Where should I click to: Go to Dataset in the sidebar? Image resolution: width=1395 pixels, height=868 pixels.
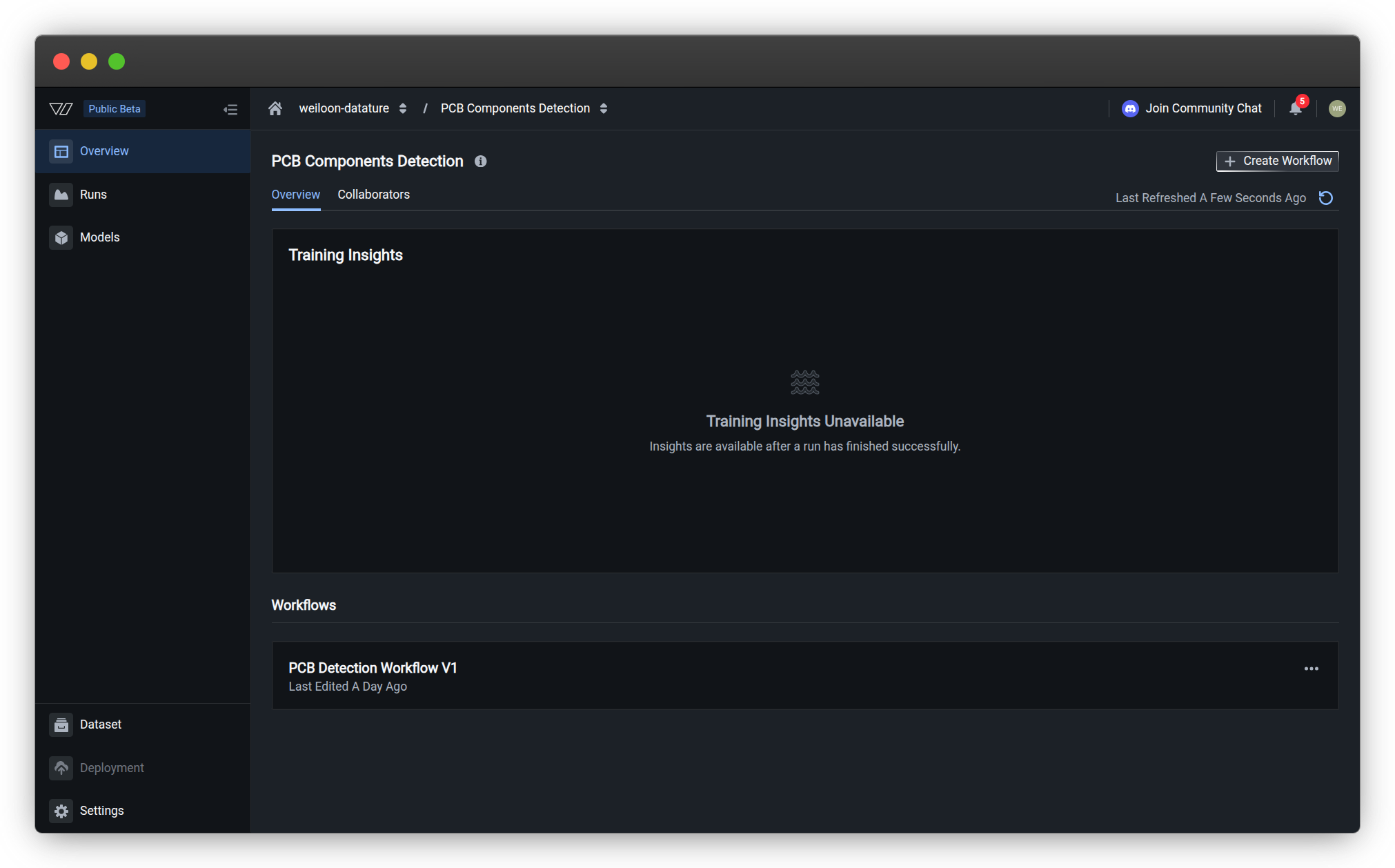(x=100, y=724)
